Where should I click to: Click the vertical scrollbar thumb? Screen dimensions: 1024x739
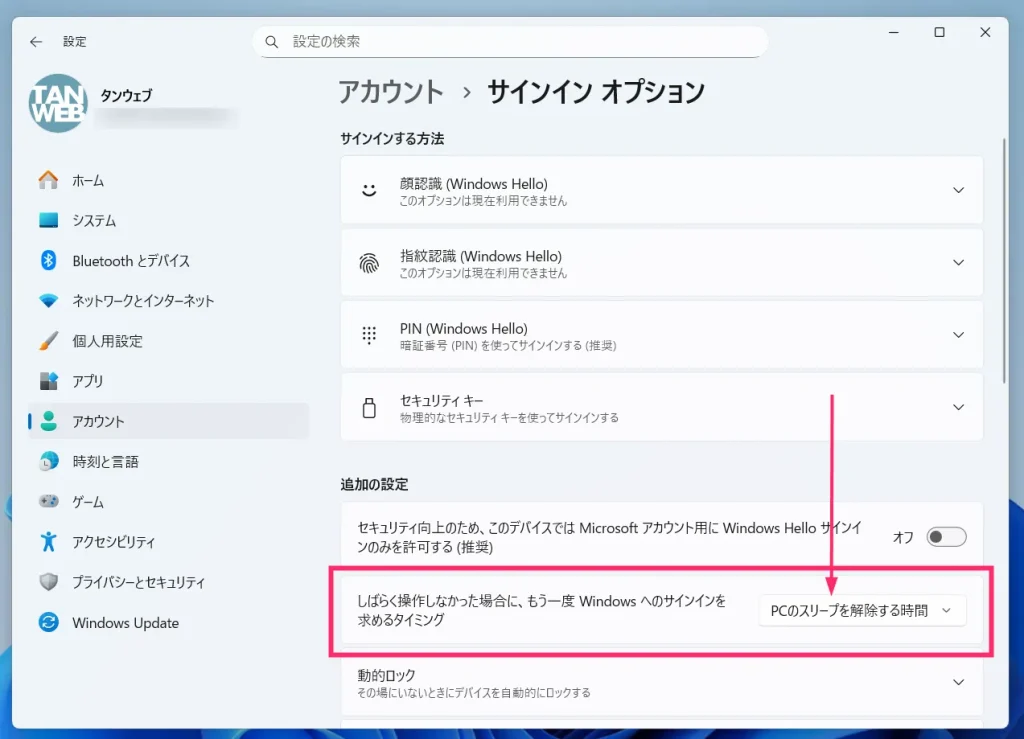click(x=1004, y=261)
